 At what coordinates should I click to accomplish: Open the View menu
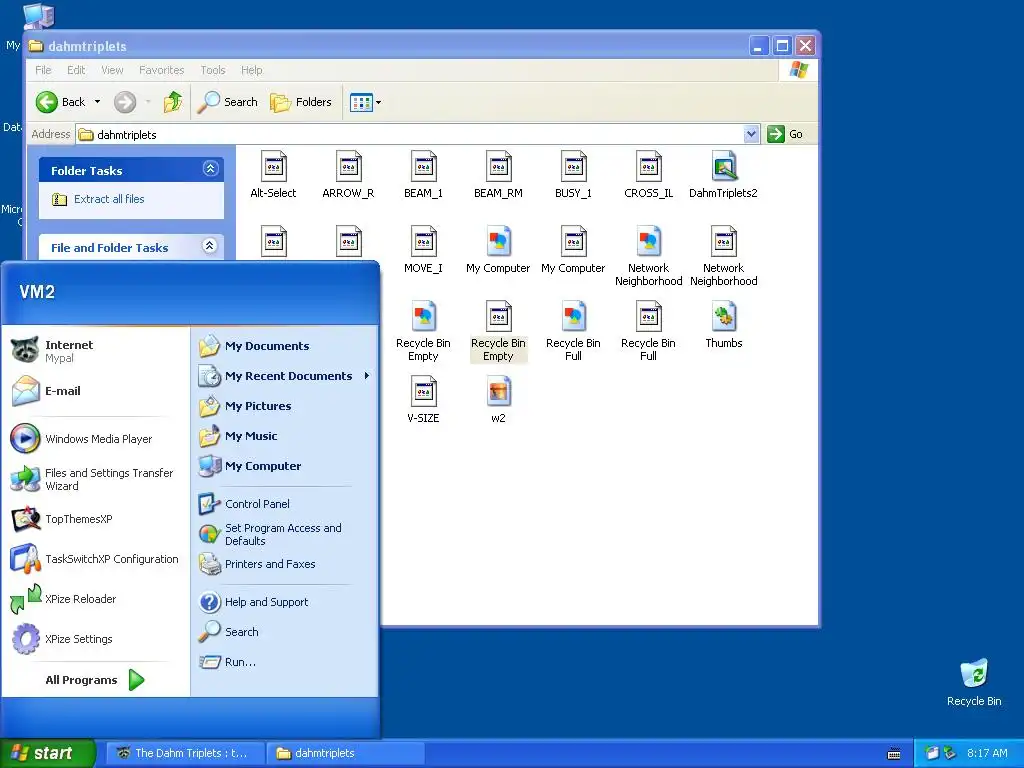pyautogui.click(x=112, y=70)
